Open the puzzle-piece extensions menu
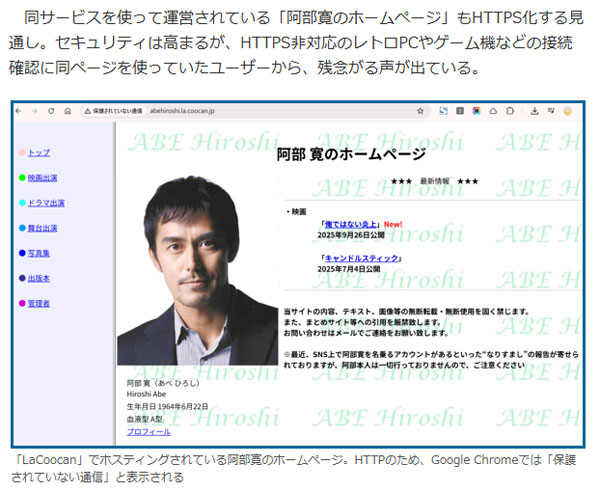 pos(510,111)
